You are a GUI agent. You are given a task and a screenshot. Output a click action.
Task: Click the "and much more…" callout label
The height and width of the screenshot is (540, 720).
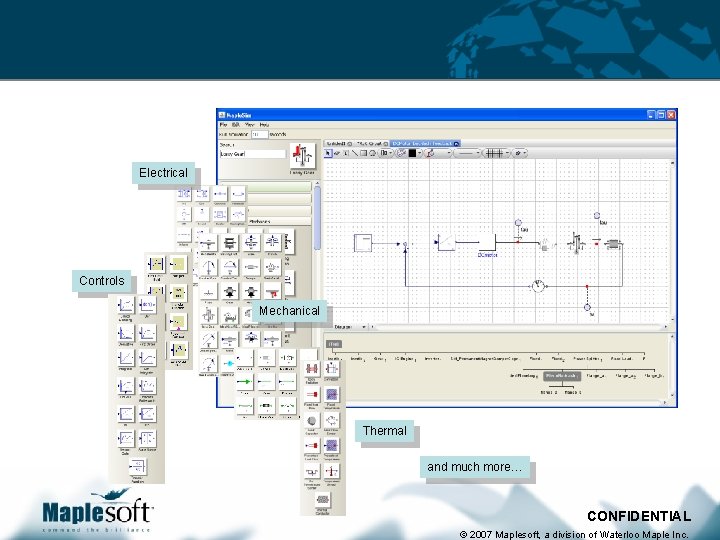475,467
